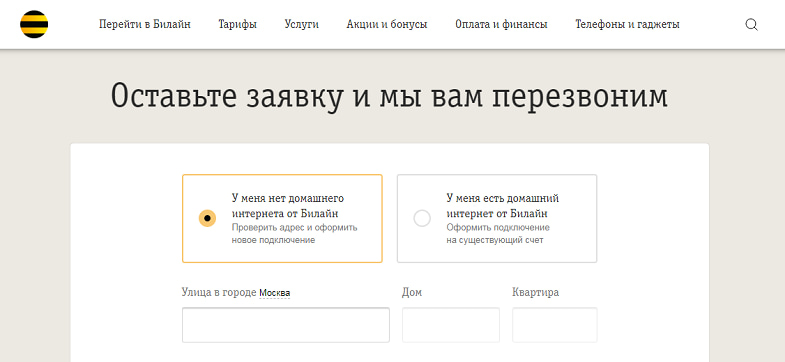Go to the Услуги menu item
The image size is (785, 362).
(301, 24)
